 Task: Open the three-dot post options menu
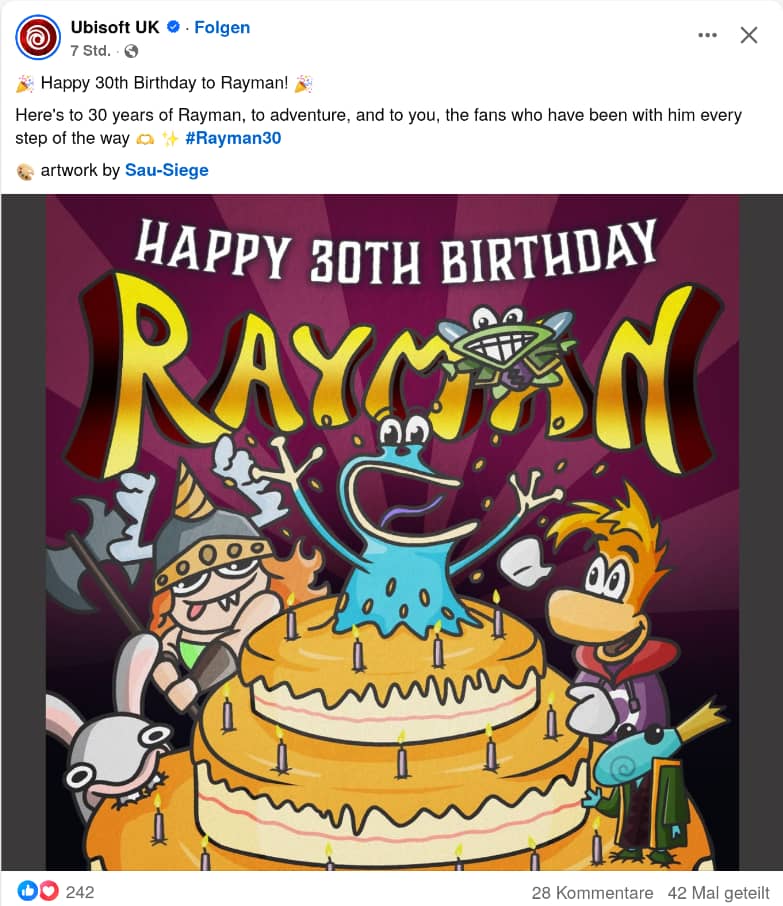[x=708, y=35]
